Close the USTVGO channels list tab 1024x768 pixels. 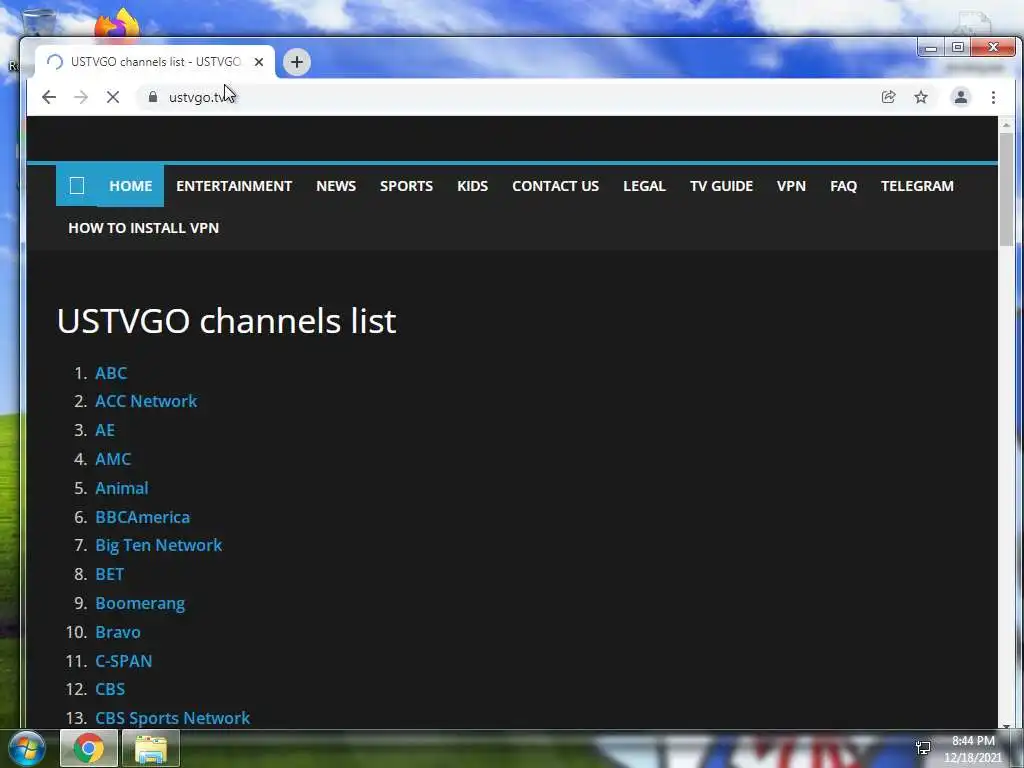click(x=259, y=62)
